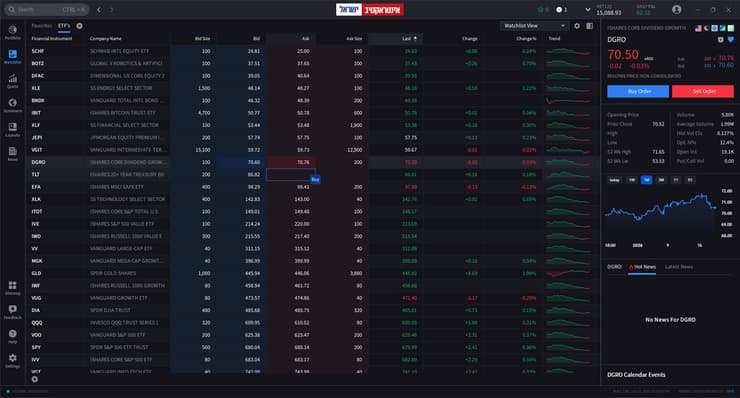Select the DFAC row

click(312, 76)
